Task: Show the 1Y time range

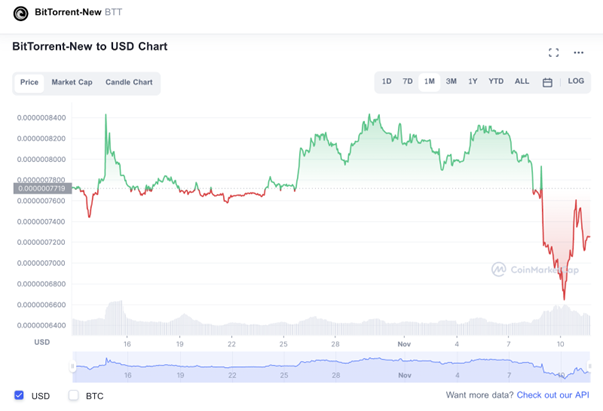Action: [472, 82]
